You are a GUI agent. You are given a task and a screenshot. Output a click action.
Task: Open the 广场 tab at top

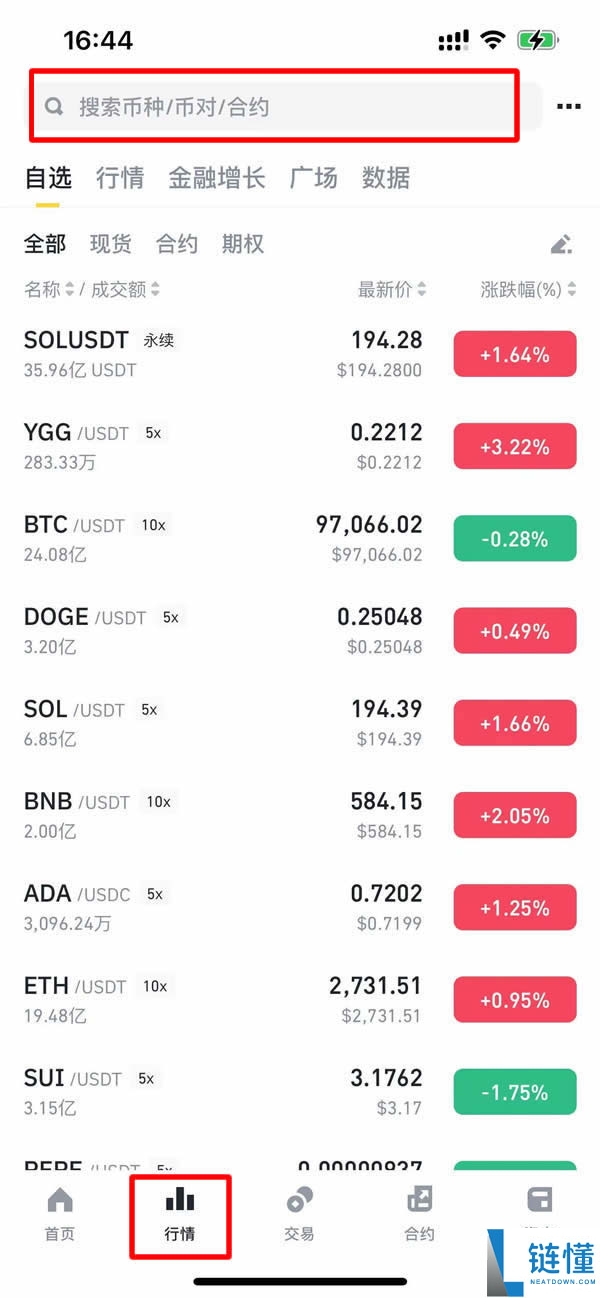313,178
